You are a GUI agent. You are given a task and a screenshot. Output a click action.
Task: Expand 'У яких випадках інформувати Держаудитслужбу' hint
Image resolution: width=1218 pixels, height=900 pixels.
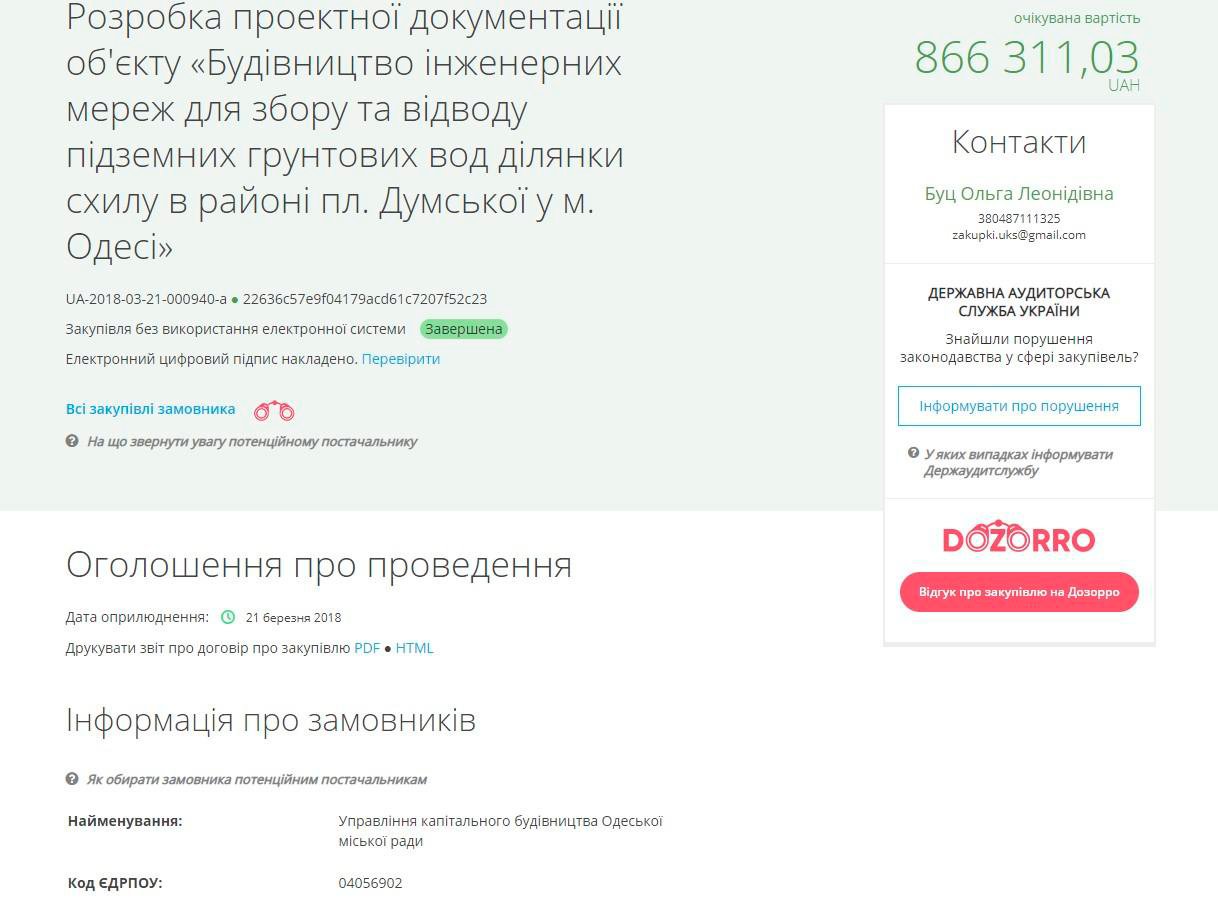click(1018, 462)
